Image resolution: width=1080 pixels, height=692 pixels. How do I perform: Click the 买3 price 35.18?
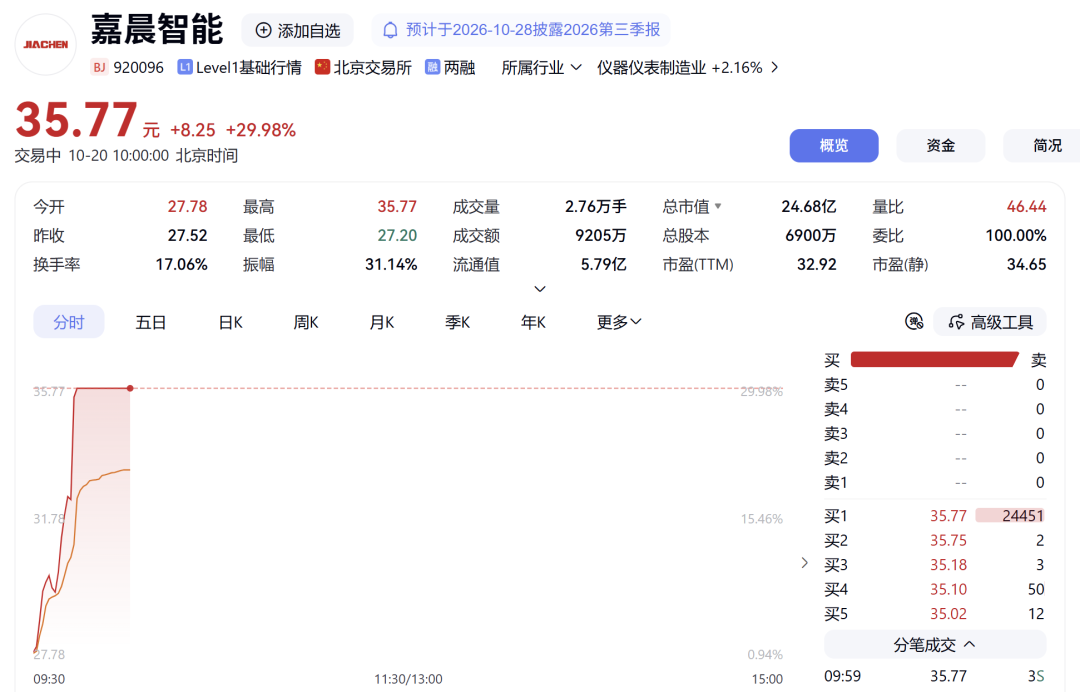tap(948, 565)
